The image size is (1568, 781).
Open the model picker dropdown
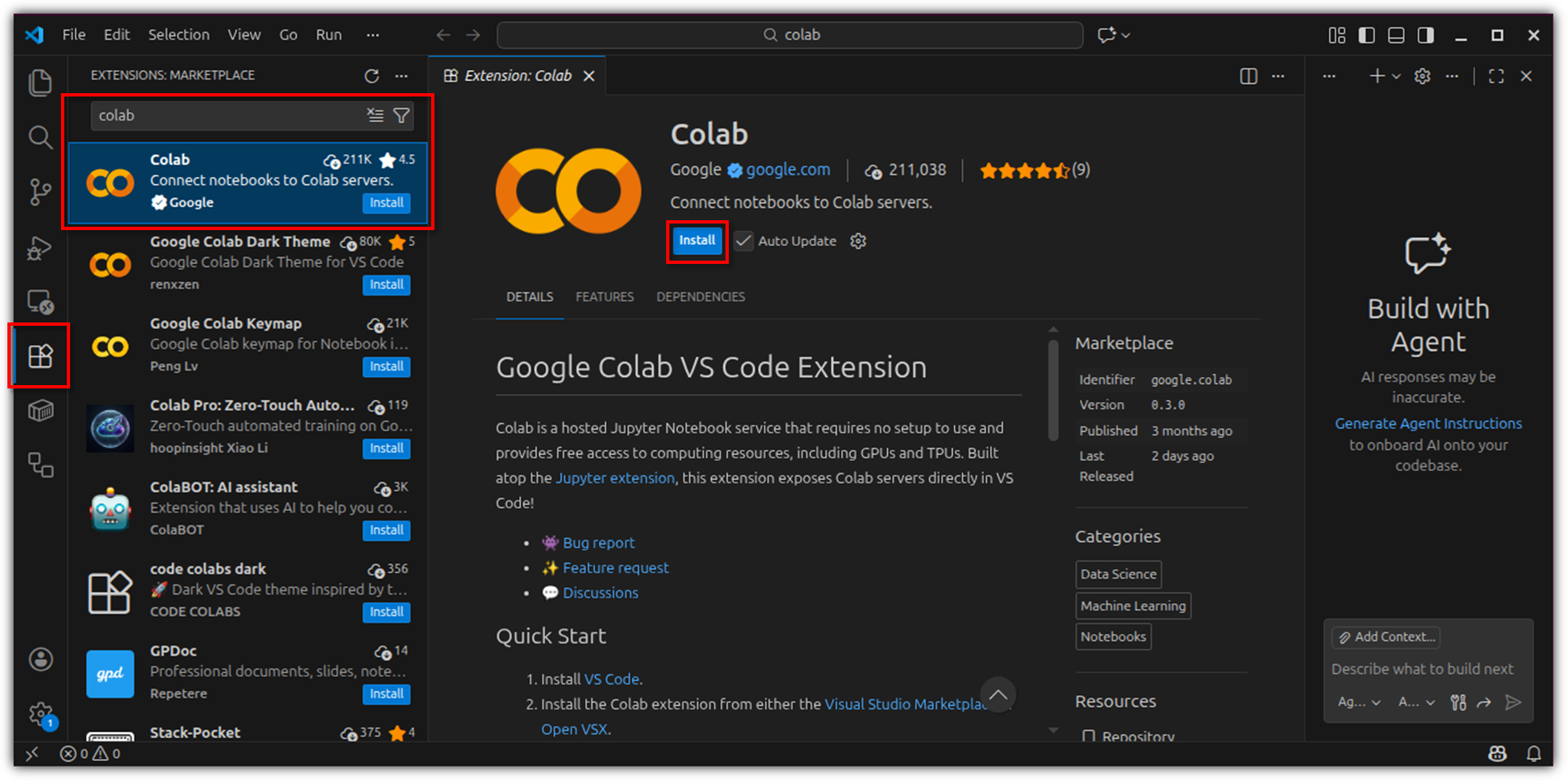[x=1417, y=702]
